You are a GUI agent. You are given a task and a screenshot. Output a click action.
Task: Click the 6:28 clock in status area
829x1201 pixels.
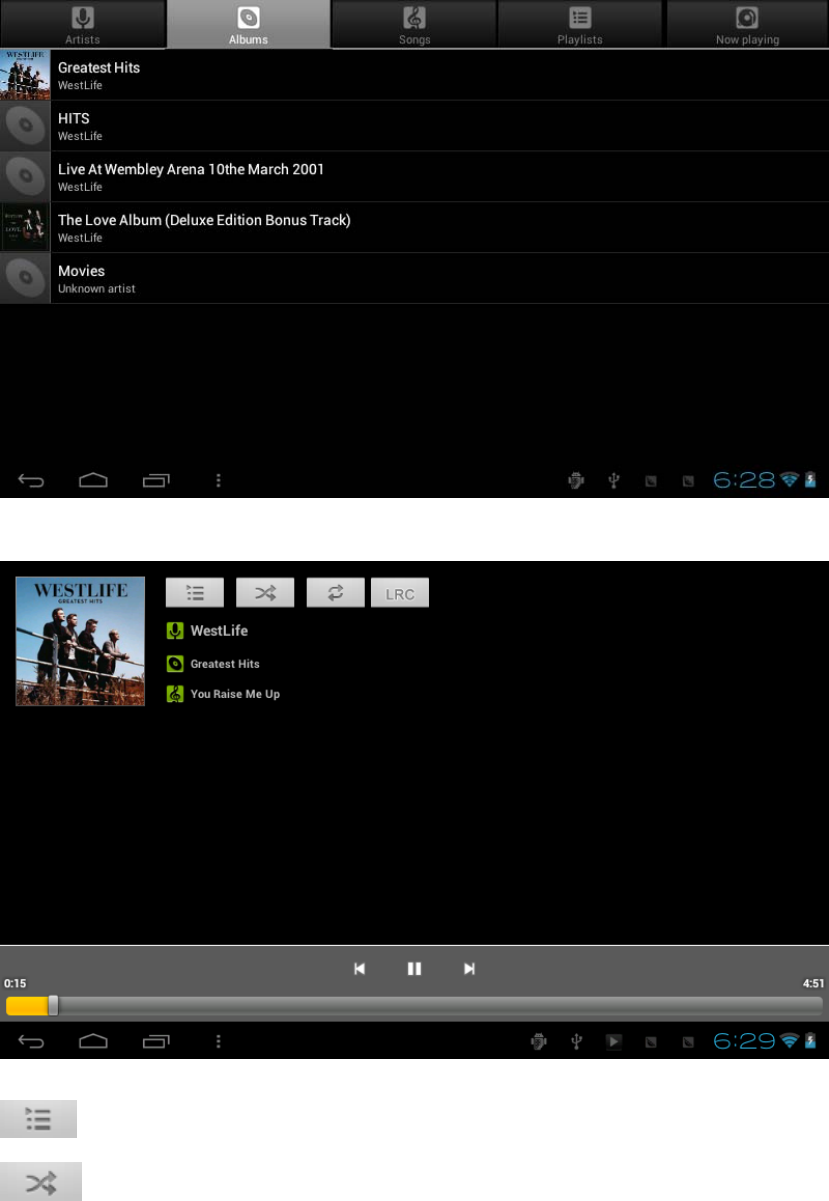click(744, 480)
